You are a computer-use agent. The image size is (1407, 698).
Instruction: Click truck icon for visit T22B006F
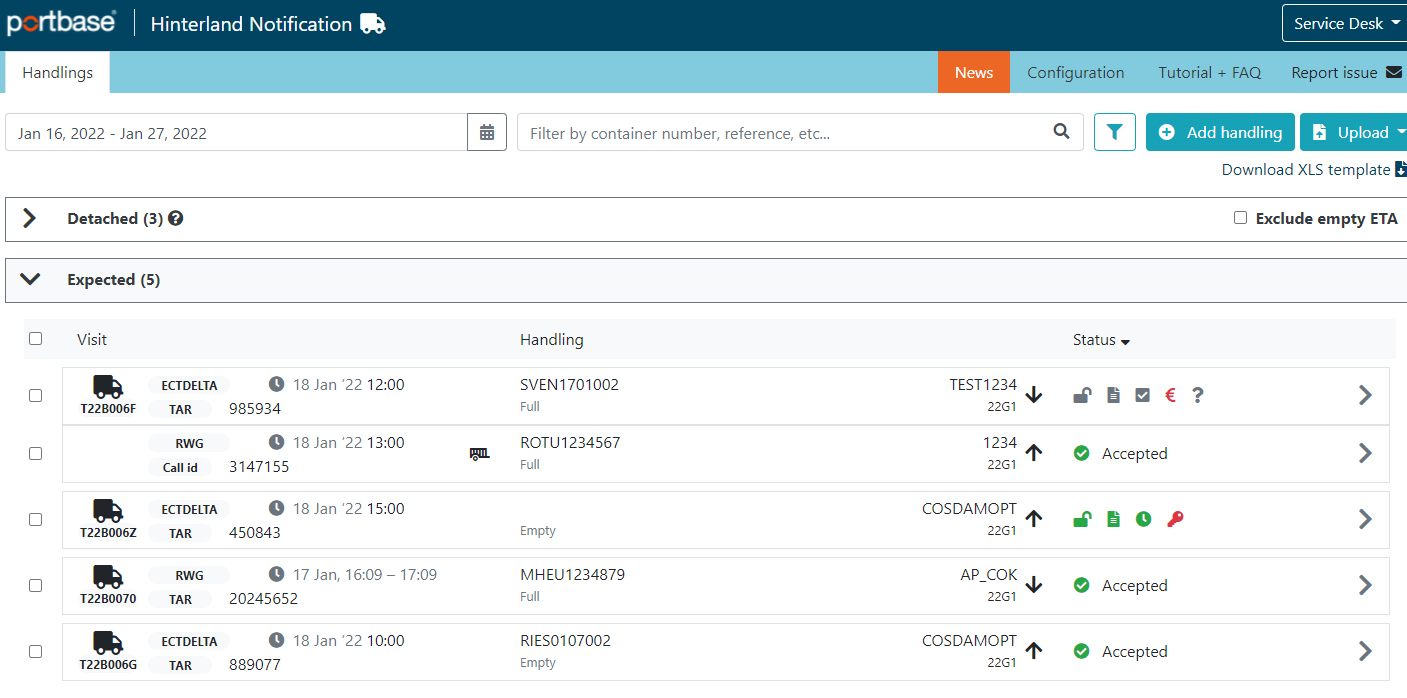pyautogui.click(x=108, y=387)
